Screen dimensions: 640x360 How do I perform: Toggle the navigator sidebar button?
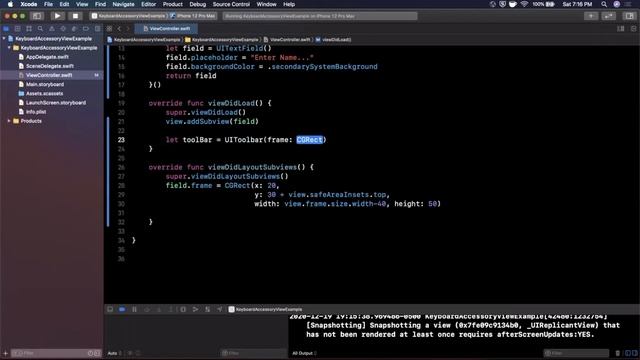click(x=37, y=16)
